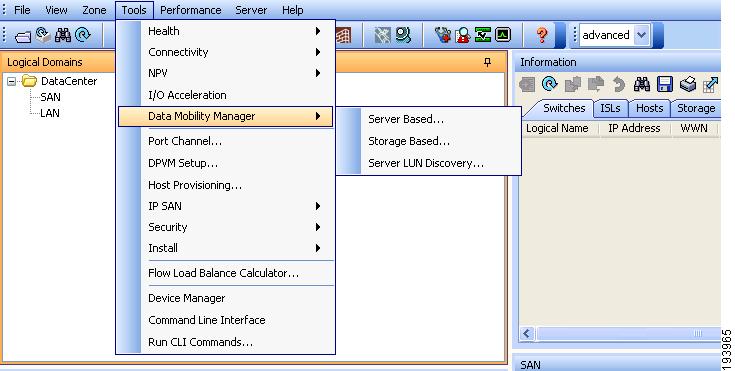Click the red question mark help icon

point(542,35)
